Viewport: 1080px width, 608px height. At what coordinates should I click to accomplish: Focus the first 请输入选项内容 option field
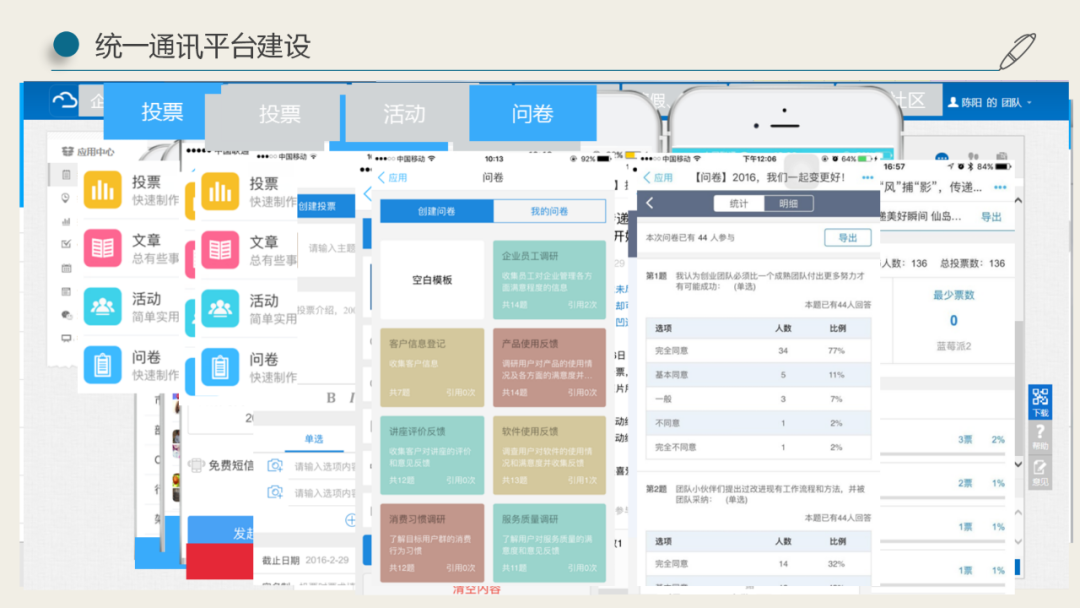[324, 466]
